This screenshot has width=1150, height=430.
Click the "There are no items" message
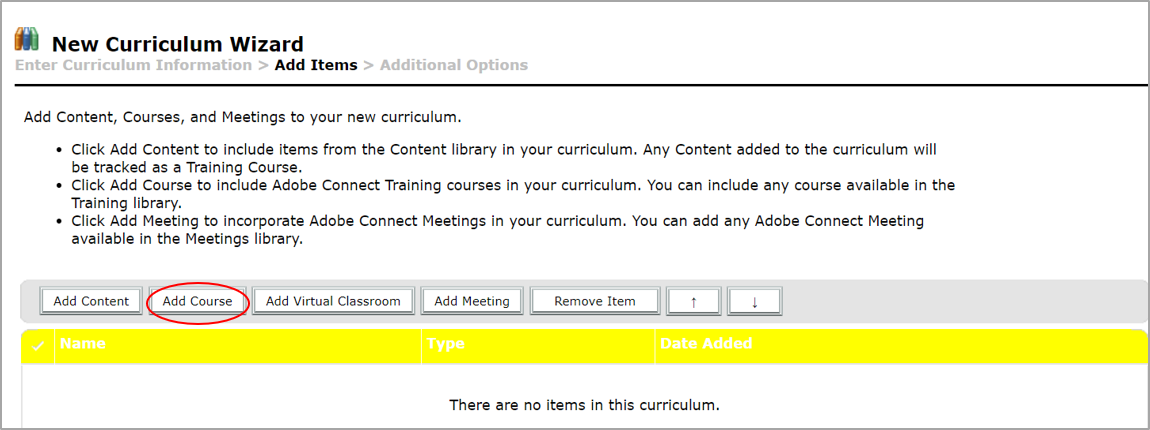[584, 405]
